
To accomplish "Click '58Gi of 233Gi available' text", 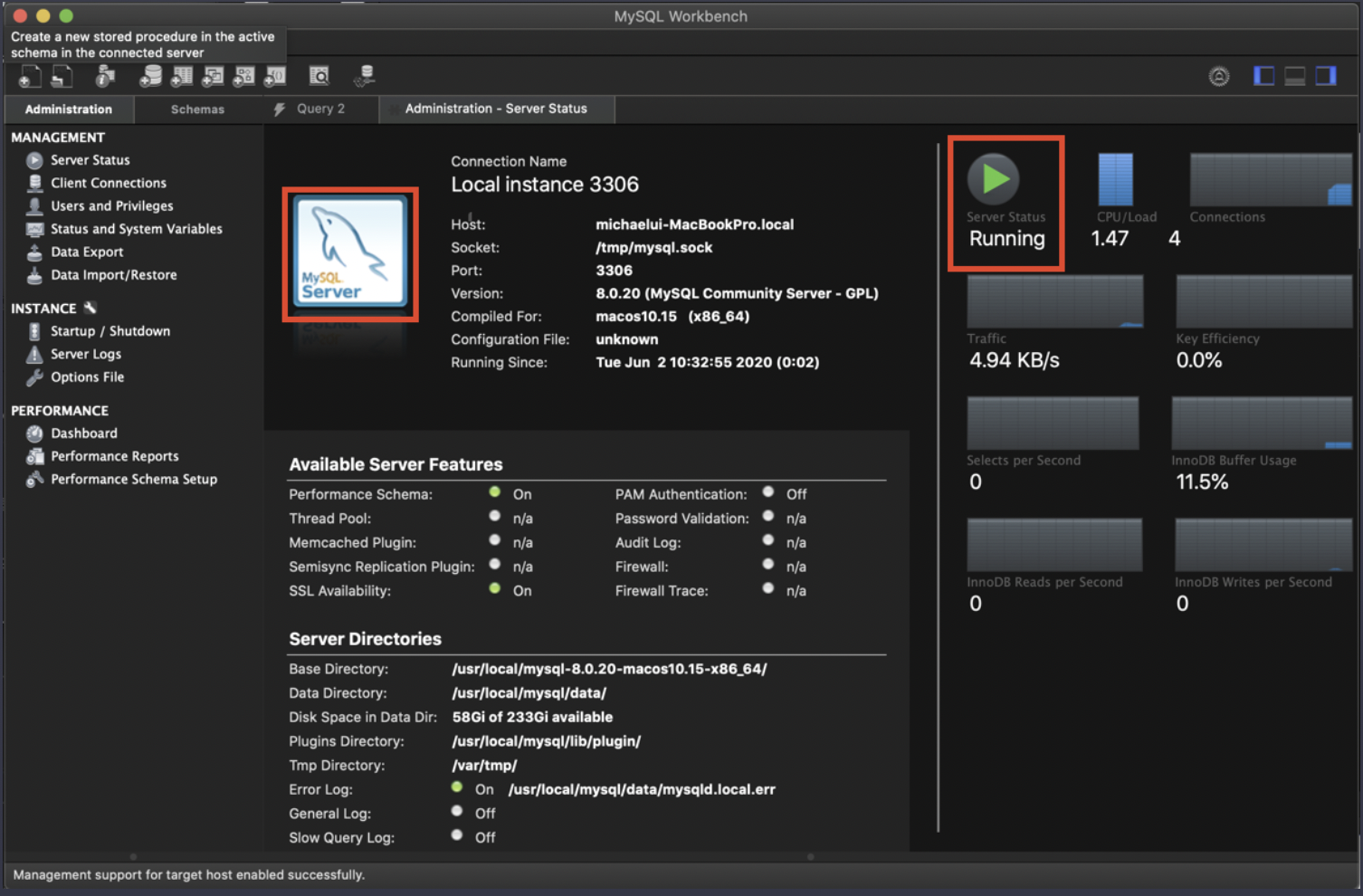I will pyautogui.click(x=532, y=717).
